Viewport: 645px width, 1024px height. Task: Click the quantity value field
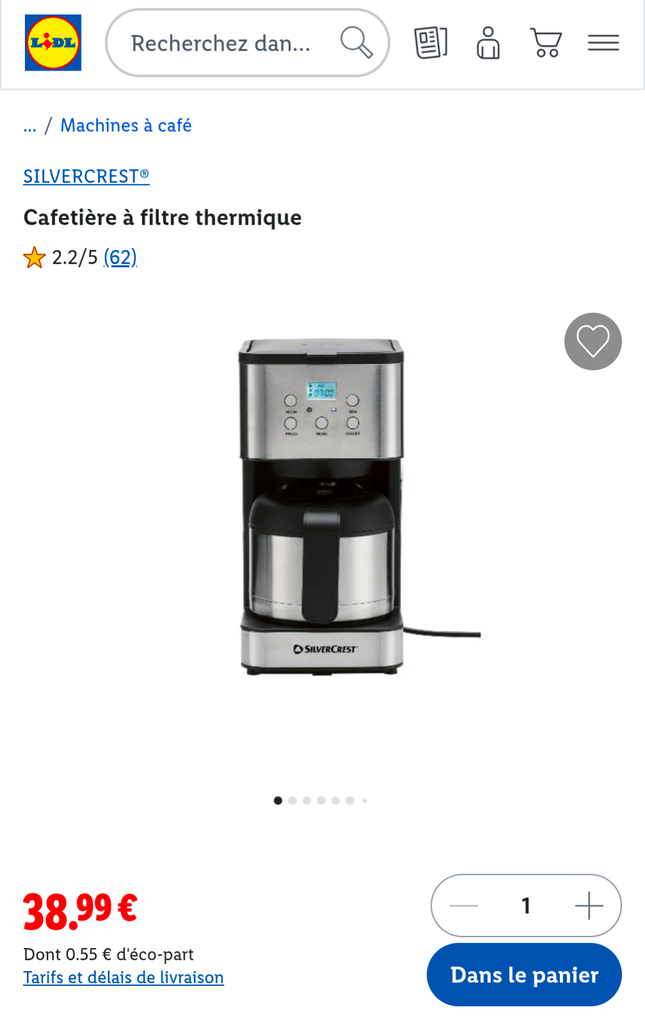526,906
